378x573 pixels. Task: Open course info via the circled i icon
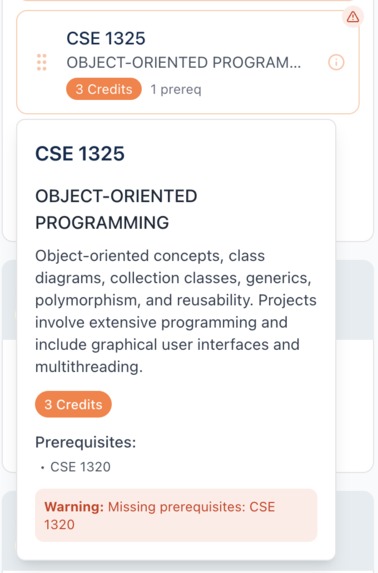[x=336, y=62]
